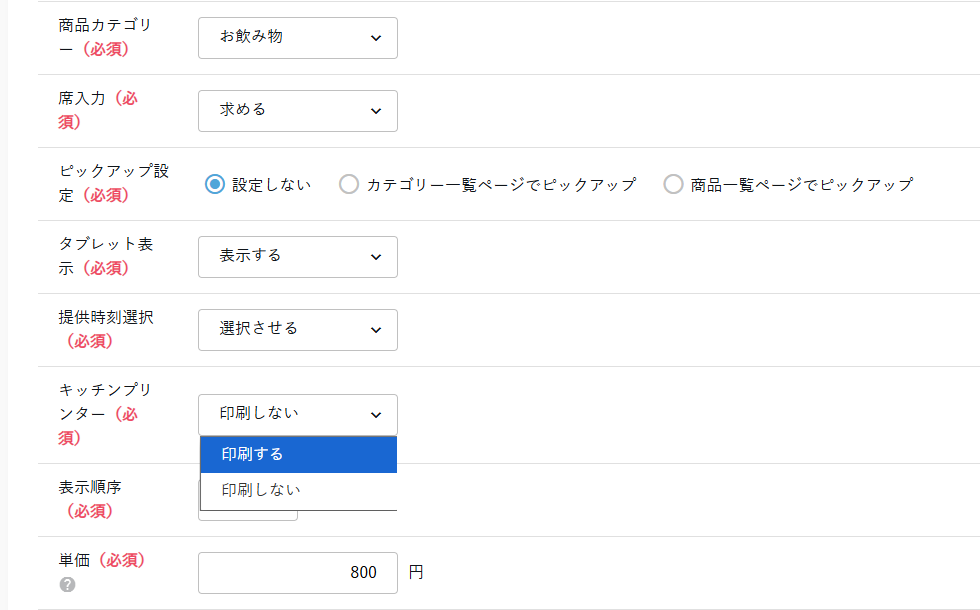Open the 商品カテゴリー dropdown
The height and width of the screenshot is (610, 980).
(x=297, y=38)
